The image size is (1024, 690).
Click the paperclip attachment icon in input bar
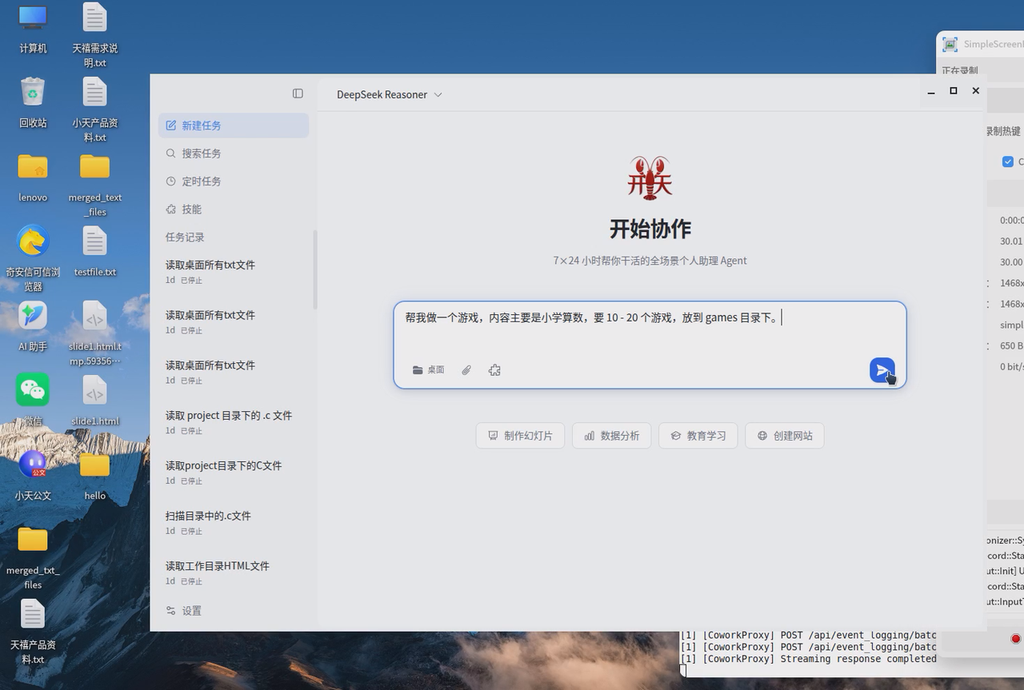pos(466,370)
